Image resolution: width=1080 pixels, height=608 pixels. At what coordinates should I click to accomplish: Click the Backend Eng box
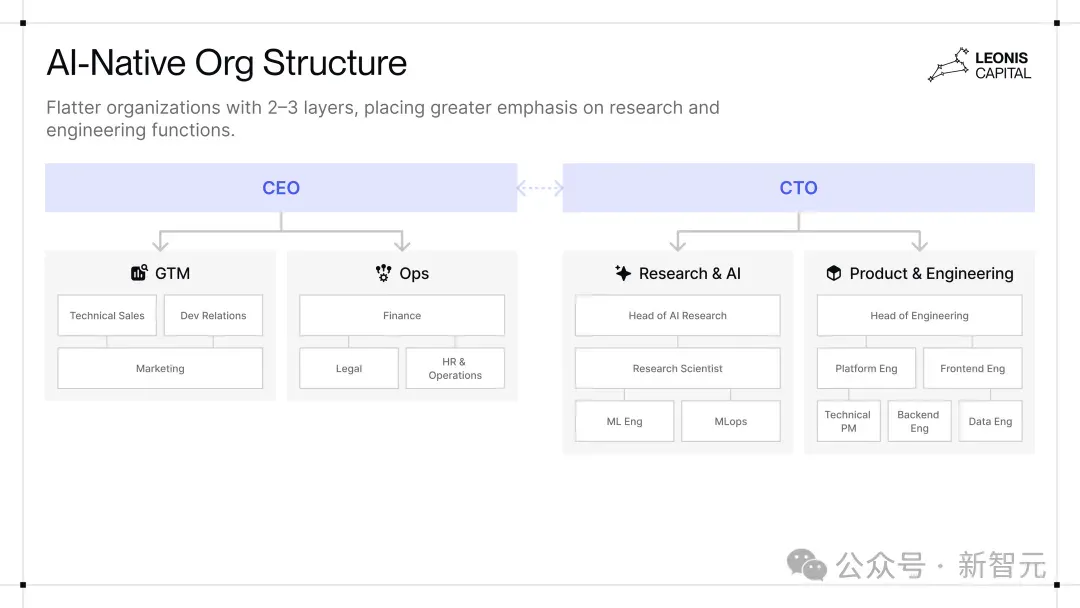(920, 421)
